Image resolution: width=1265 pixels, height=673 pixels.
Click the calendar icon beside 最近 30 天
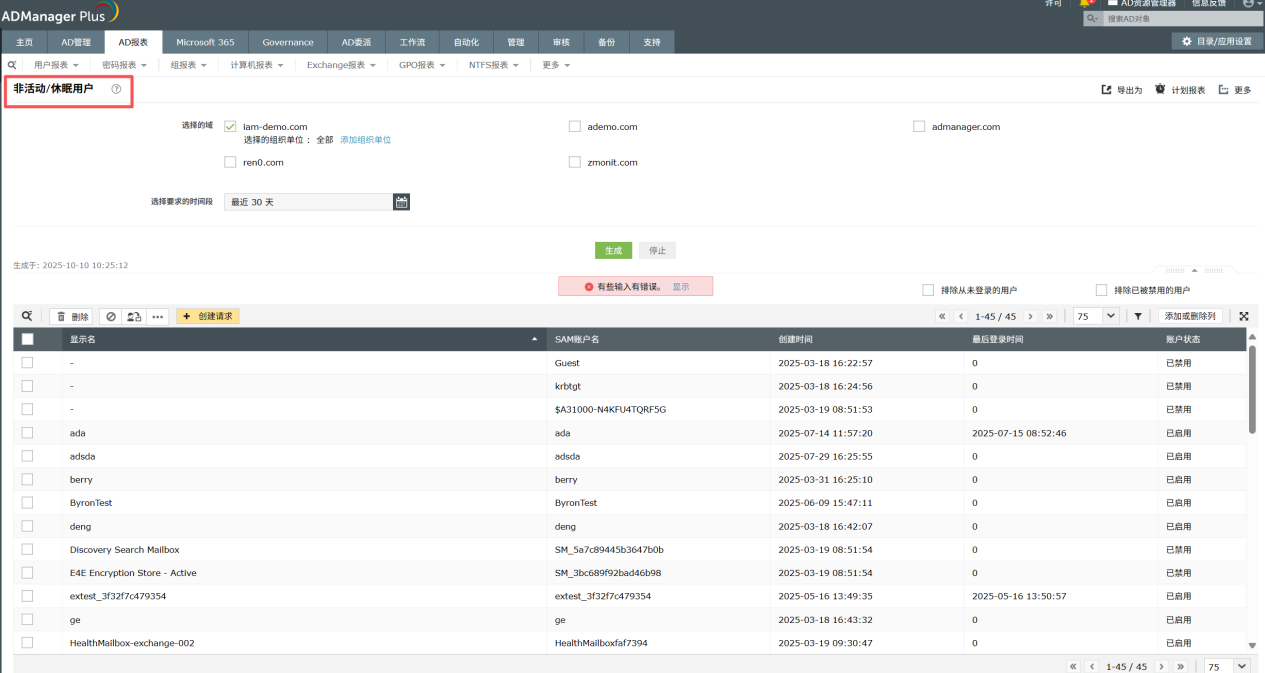401,202
